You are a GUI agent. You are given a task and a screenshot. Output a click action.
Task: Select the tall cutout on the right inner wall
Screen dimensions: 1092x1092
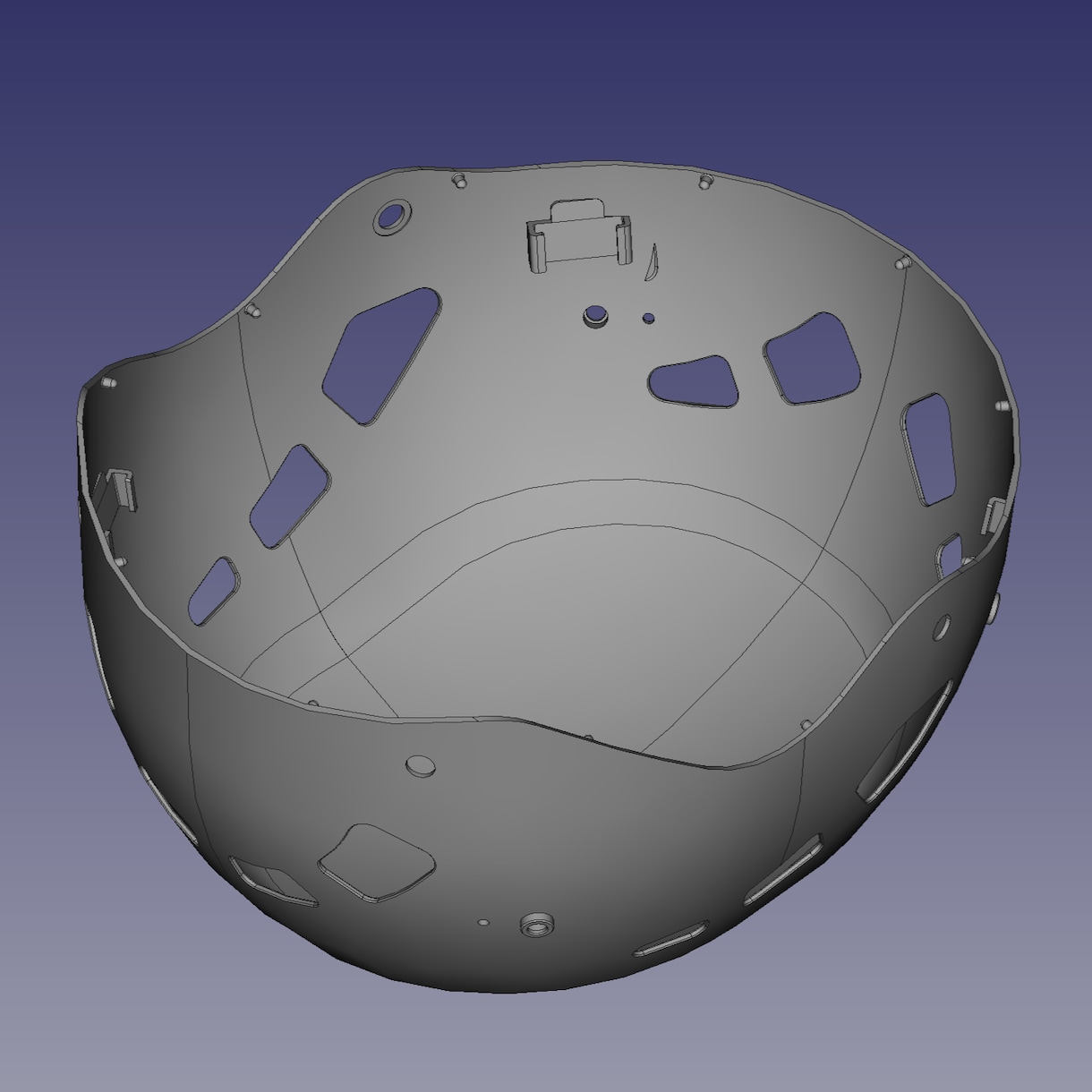click(x=927, y=449)
